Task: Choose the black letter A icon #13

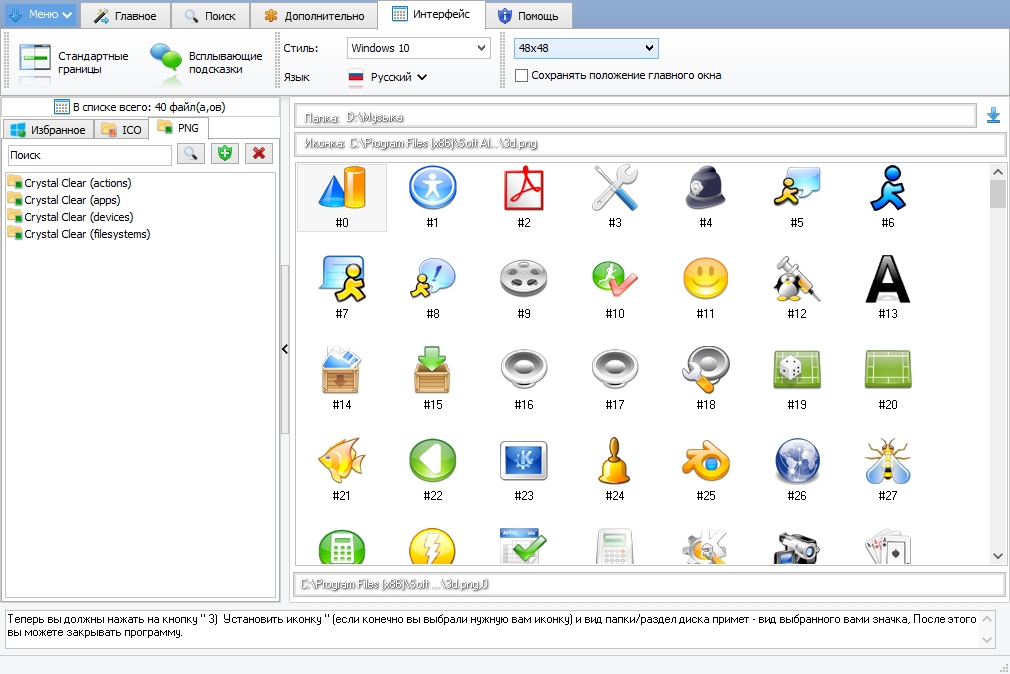Action: pyautogui.click(x=888, y=279)
